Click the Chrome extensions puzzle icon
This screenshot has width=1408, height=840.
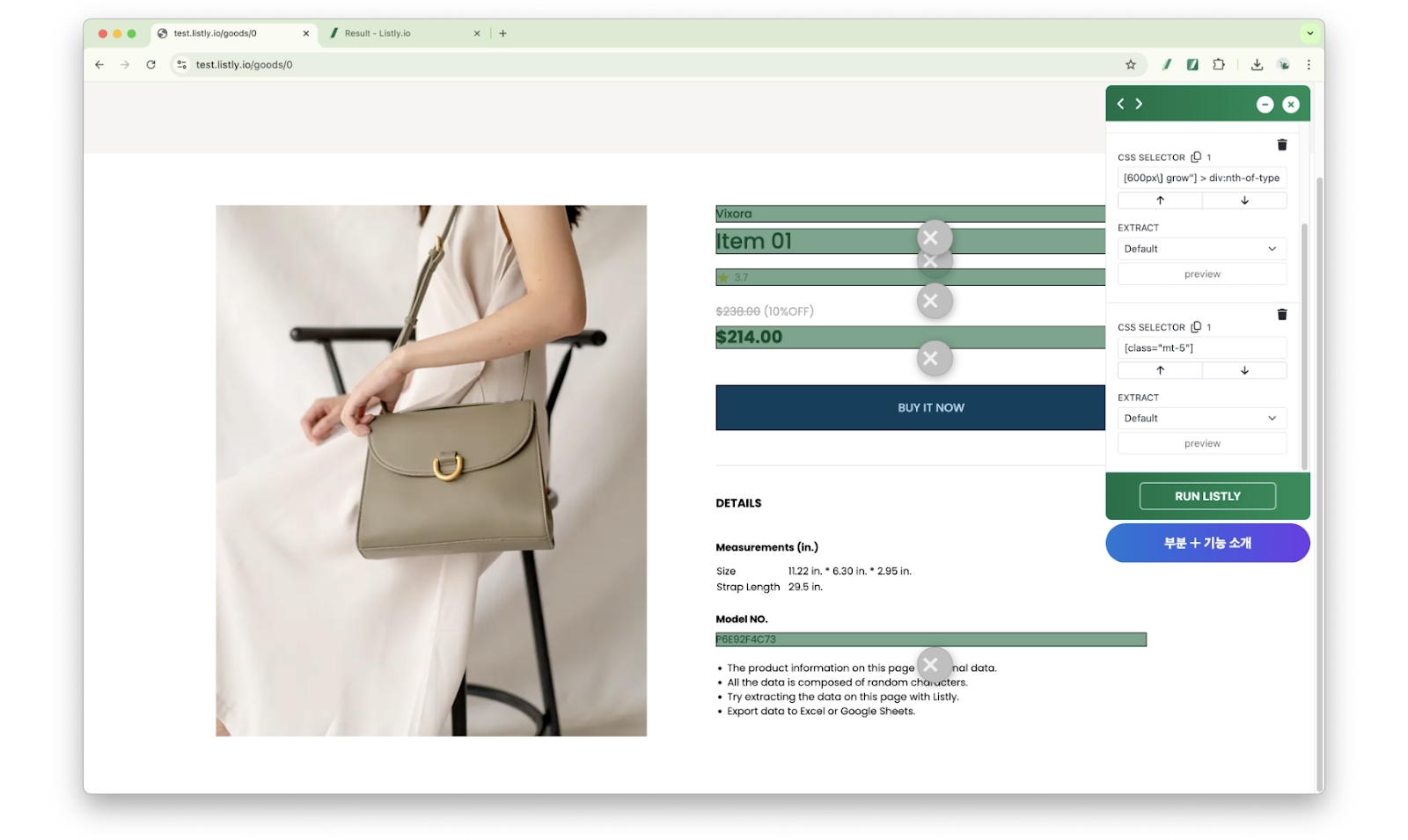(1218, 64)
